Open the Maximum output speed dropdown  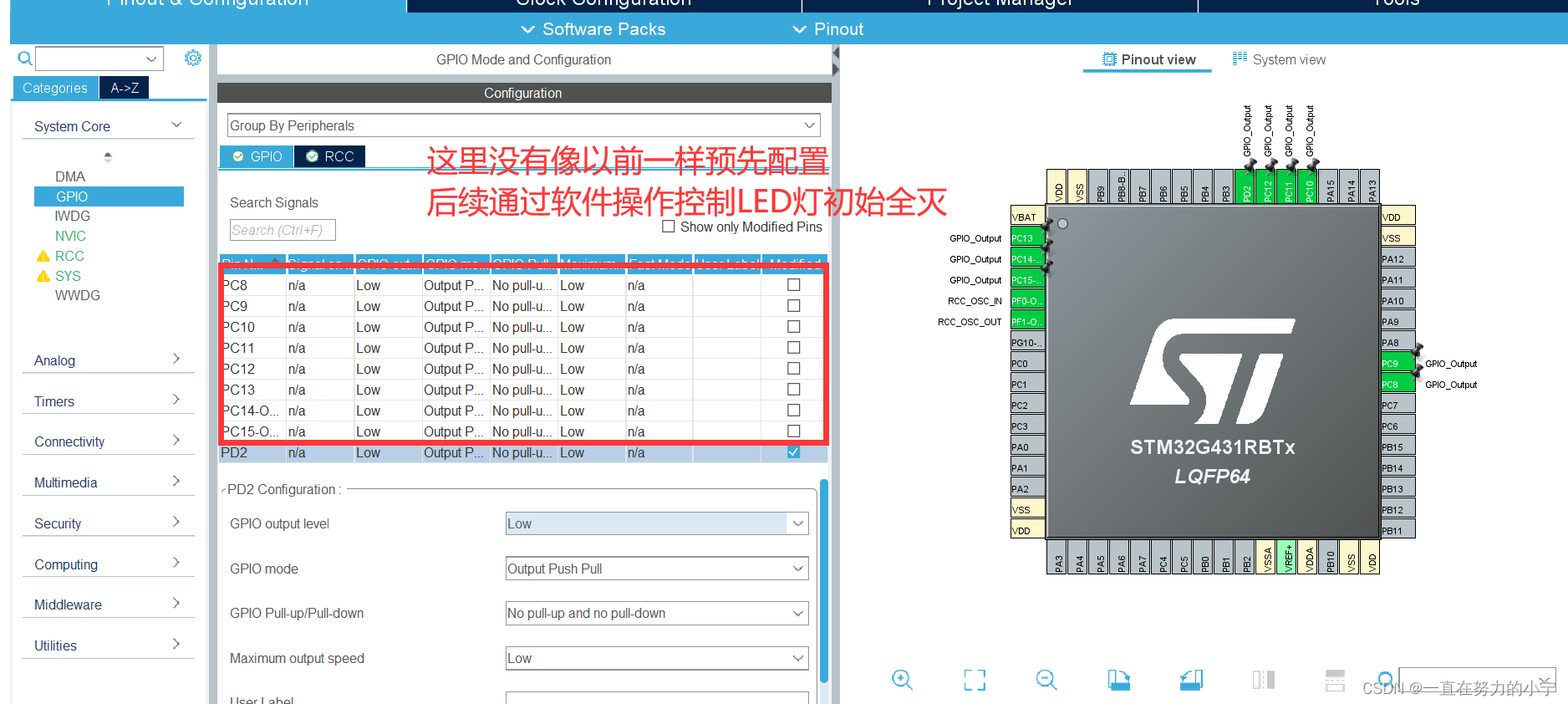tap(657, 659)
